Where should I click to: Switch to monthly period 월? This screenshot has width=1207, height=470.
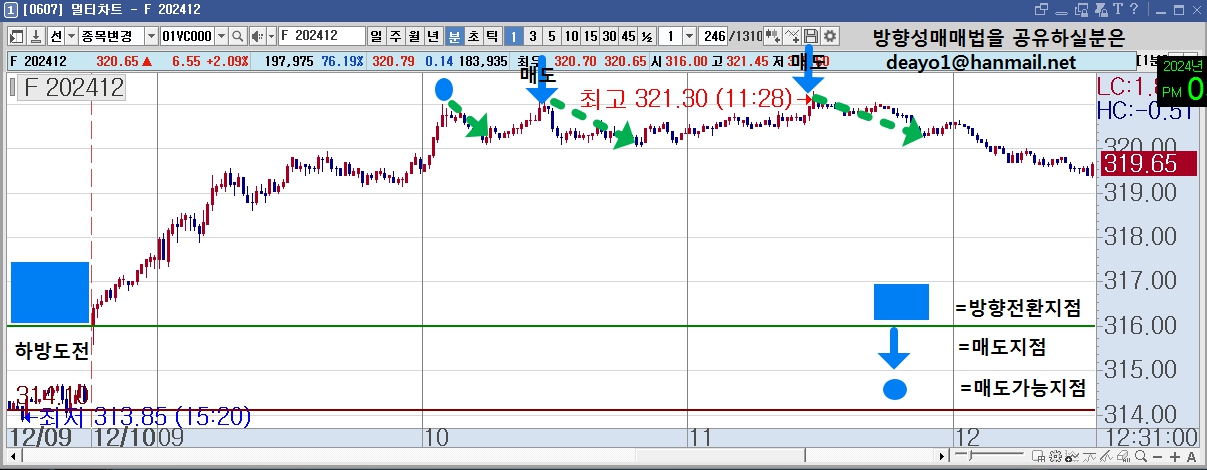click(414, 36)
